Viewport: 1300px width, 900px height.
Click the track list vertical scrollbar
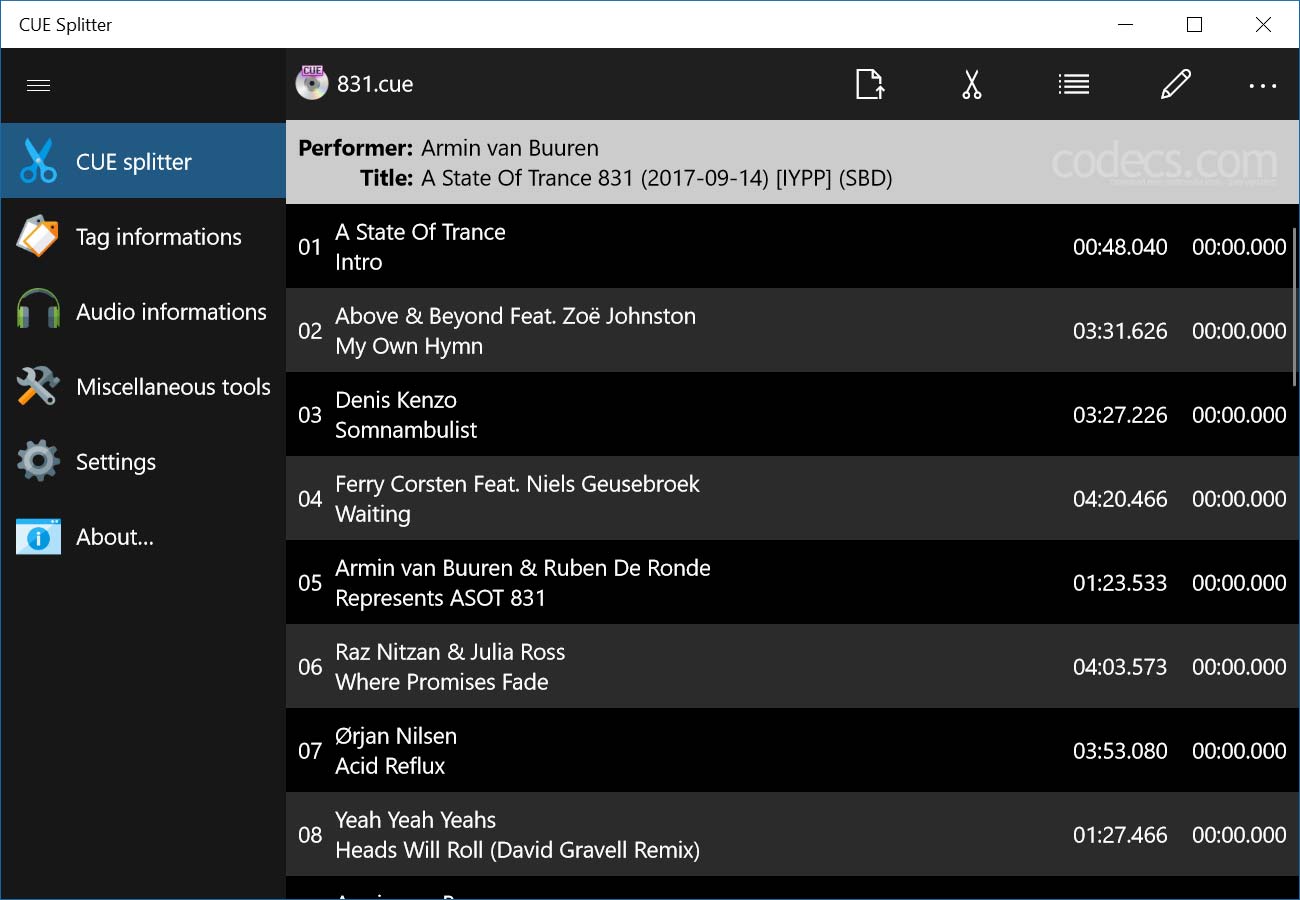coord(1295,308)
